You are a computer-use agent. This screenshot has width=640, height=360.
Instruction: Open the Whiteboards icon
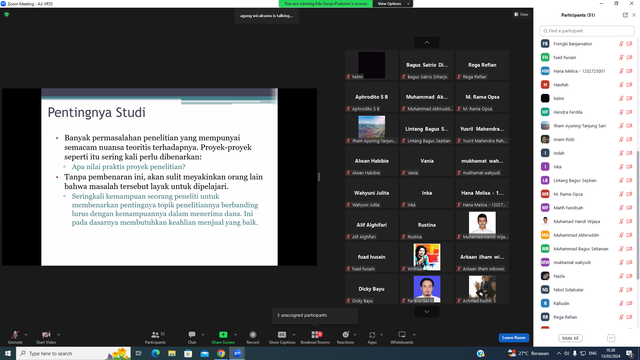402,335
